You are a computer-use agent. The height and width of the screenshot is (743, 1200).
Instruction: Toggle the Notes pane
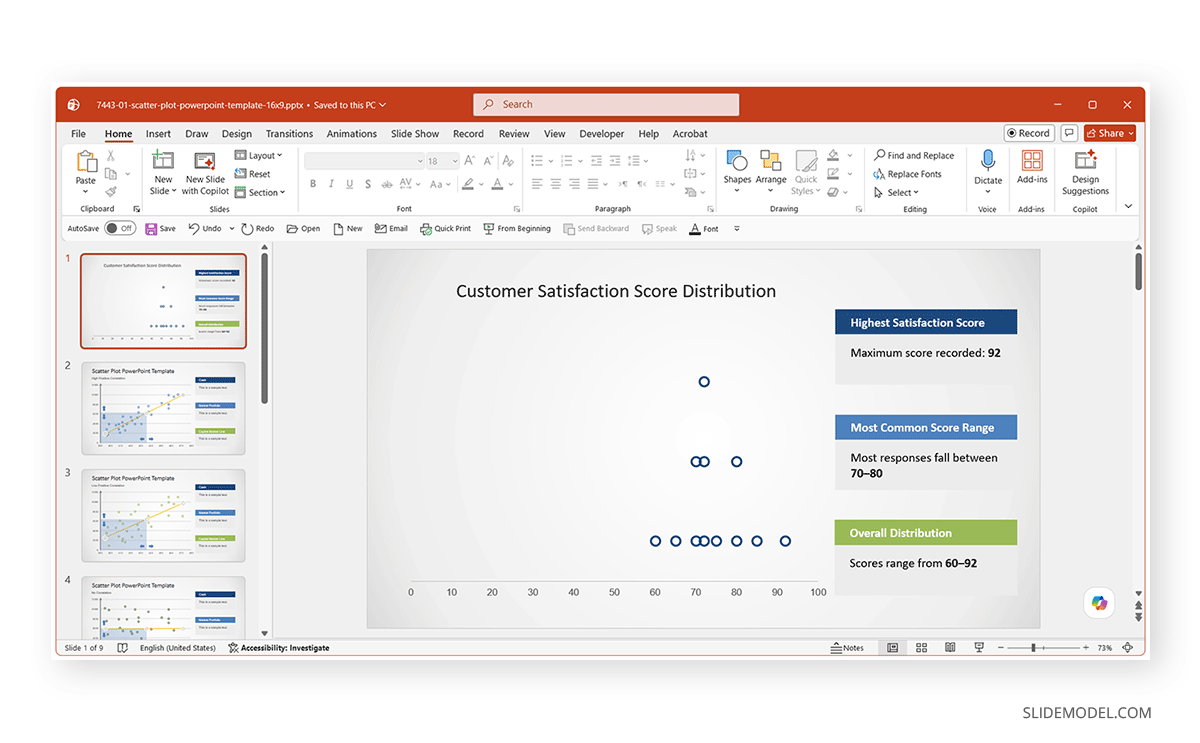coord(847,648)
